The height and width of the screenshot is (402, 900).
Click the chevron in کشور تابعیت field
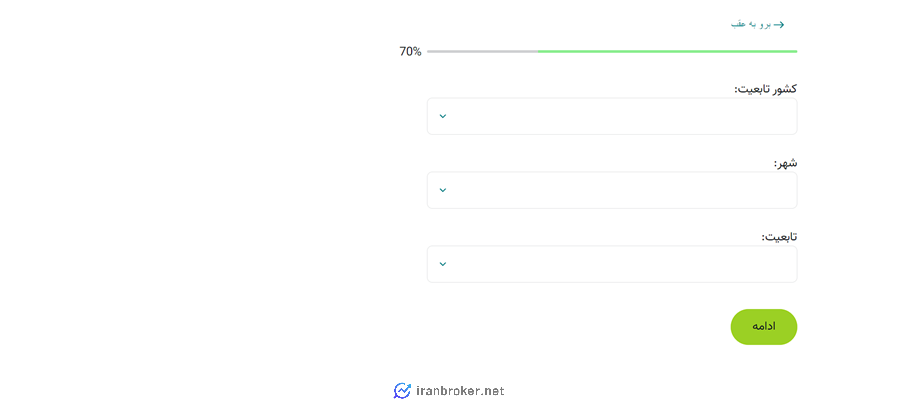click(x=443, y=116)
